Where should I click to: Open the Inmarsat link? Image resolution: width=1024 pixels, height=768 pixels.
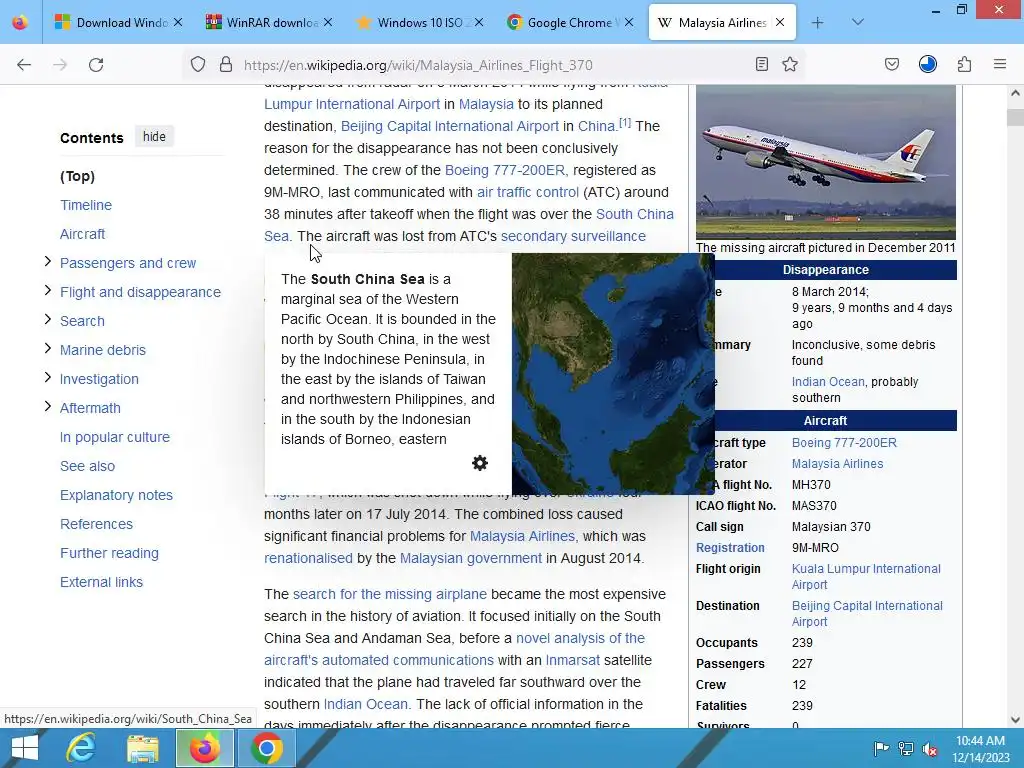(573, 660)
